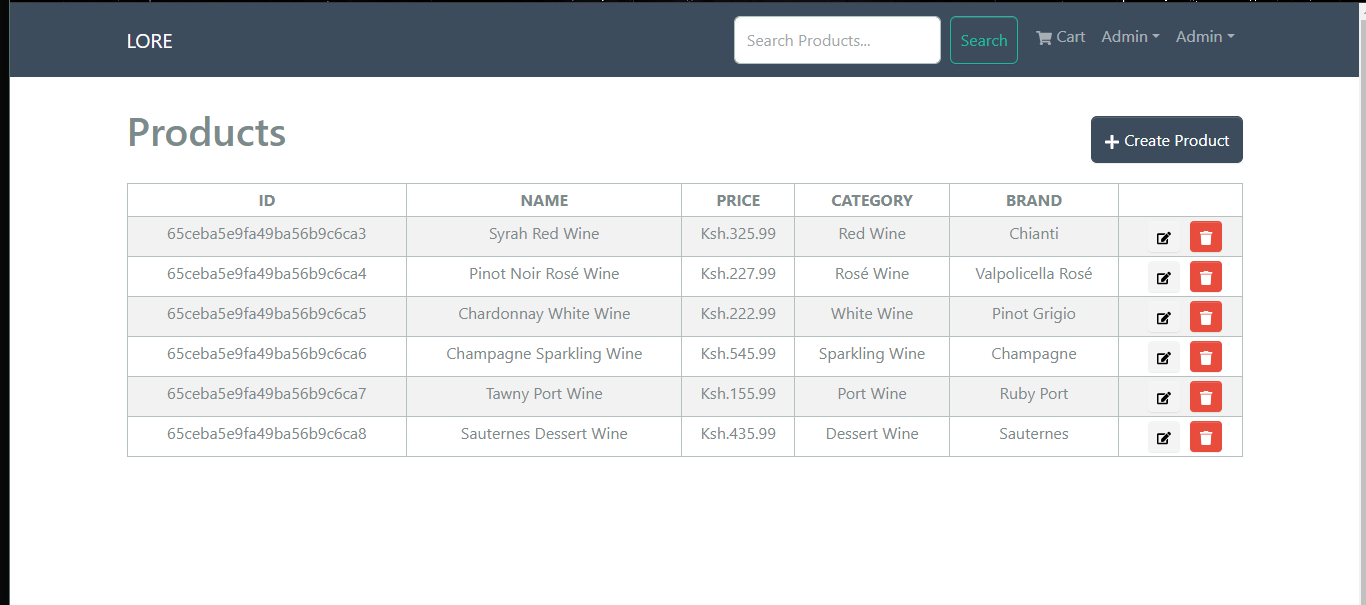Click edit icon for Syrah Red Wine
1366x605 pixels.
(x=1163, y=238)
